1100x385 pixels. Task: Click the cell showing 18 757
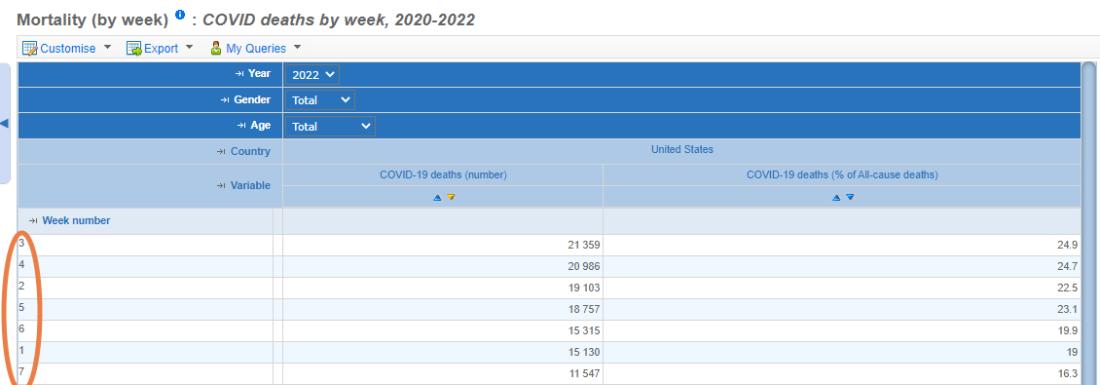[443, 309]
